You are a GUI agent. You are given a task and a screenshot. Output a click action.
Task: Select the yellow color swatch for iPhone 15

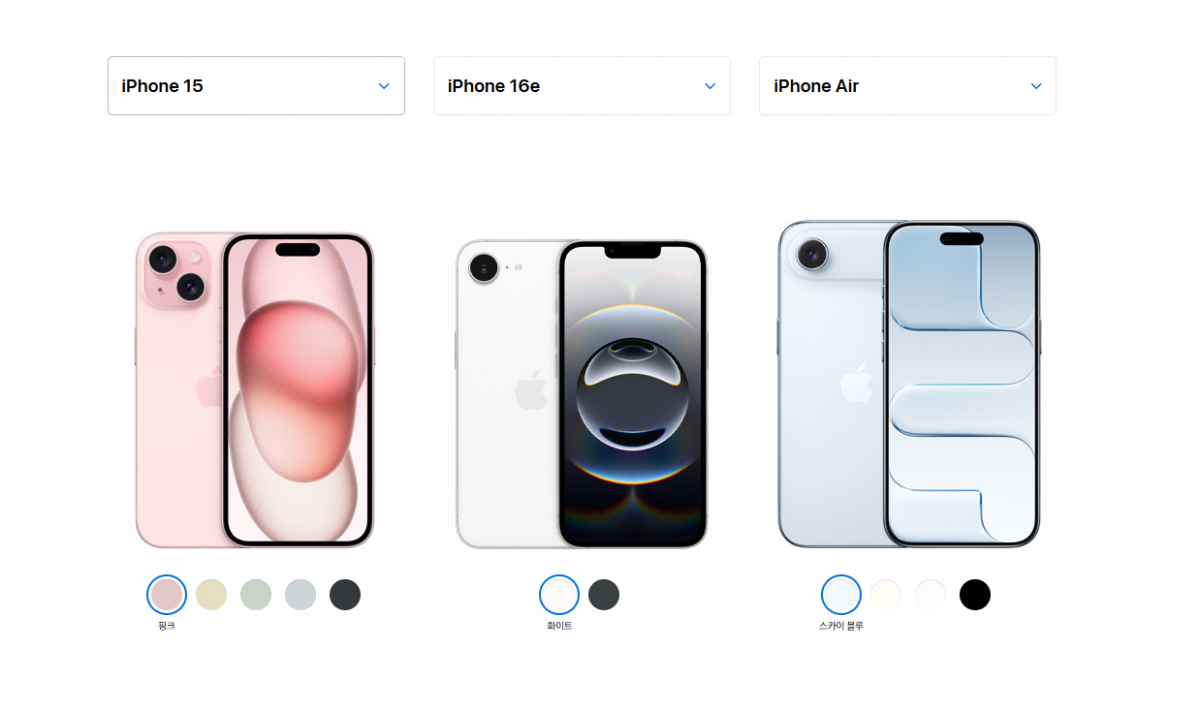[x=211, y=595]
